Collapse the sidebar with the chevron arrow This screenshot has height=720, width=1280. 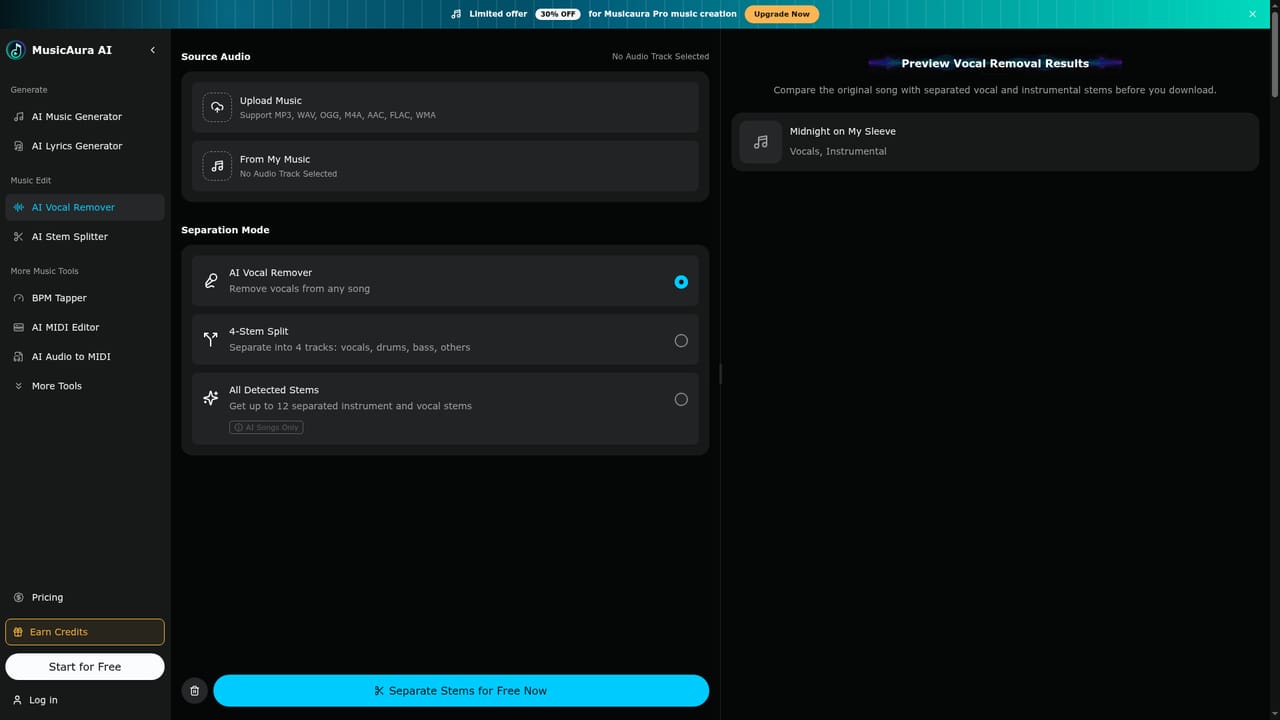pyautogui.click(x=153, y=50)
